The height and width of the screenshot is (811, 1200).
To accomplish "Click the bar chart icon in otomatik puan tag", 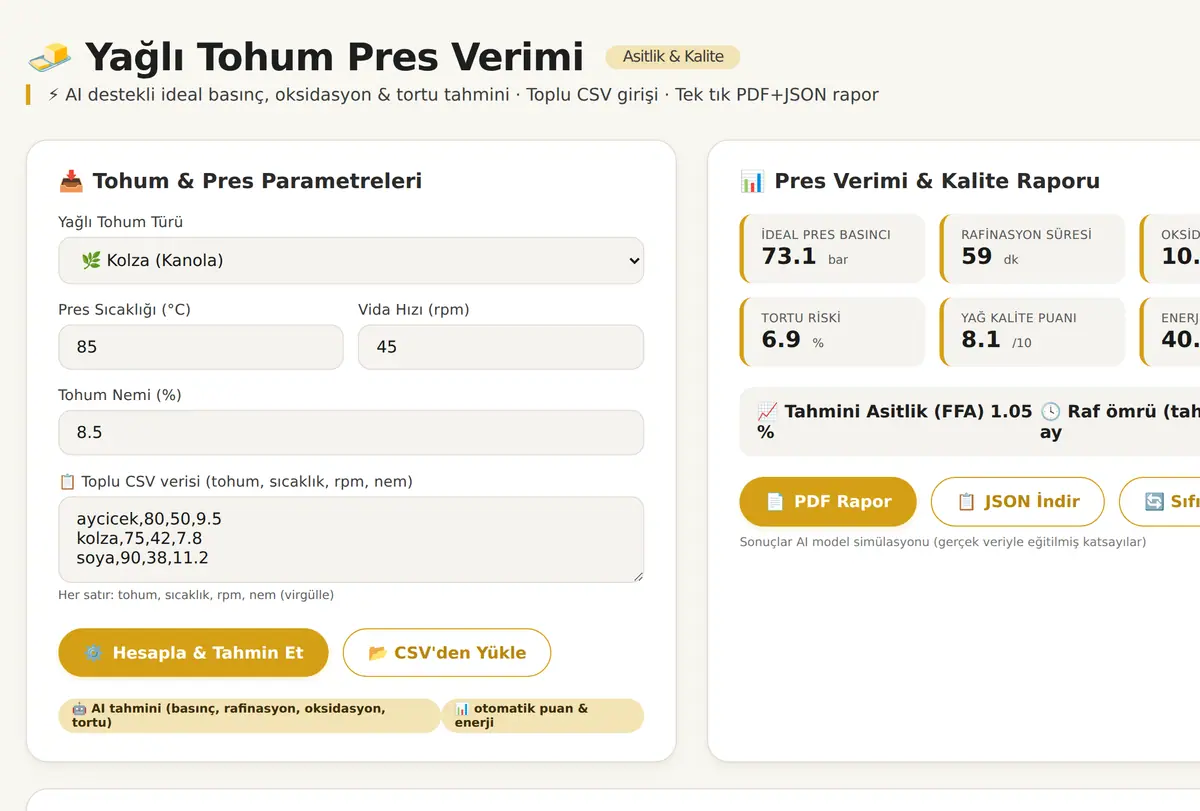I will click(x=462, y=708).
